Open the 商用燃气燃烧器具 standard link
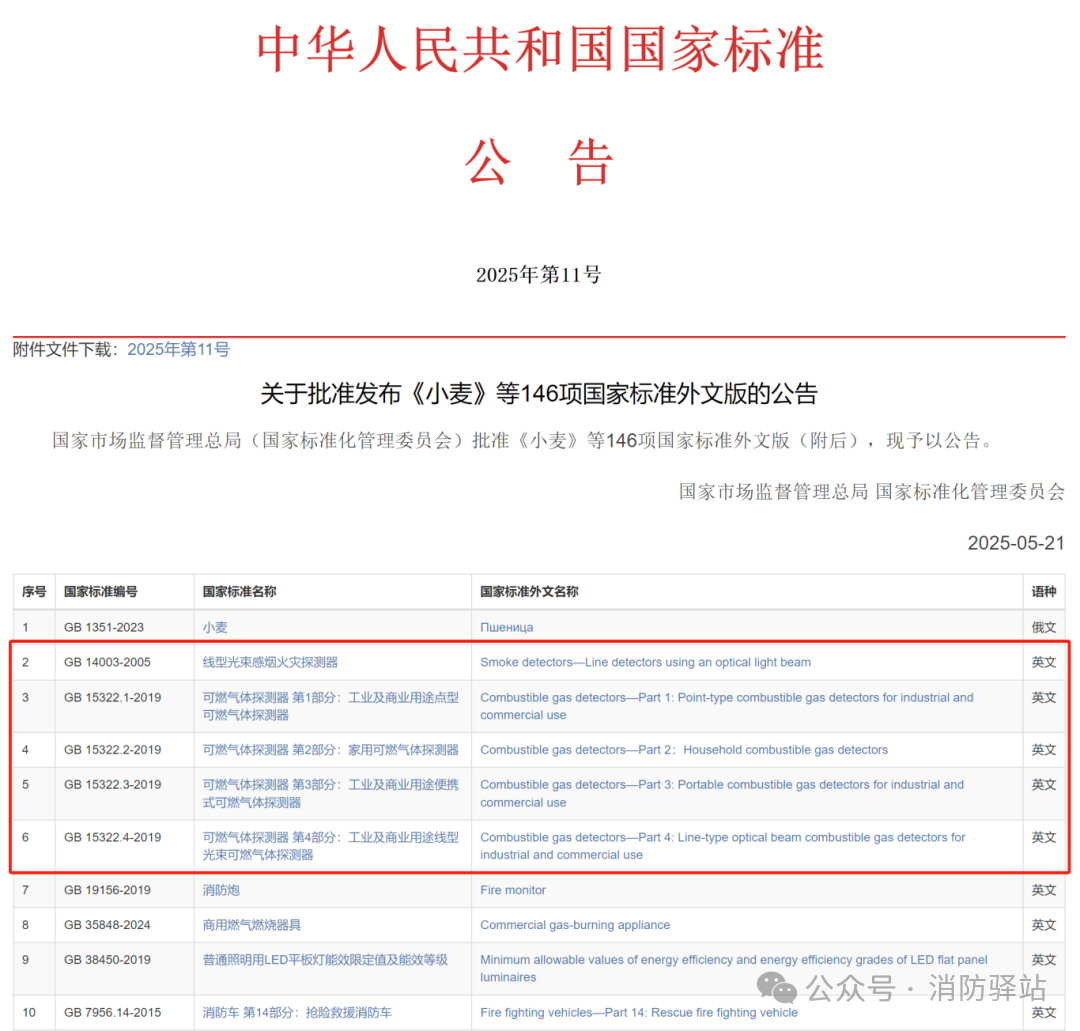 (252, 924)
